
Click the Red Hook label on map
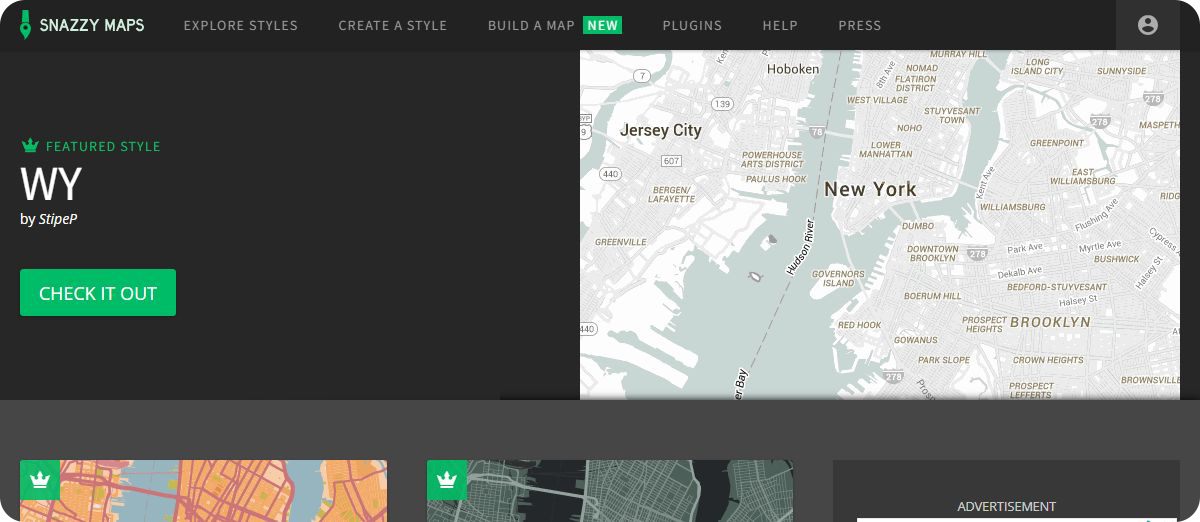(860, 325)
